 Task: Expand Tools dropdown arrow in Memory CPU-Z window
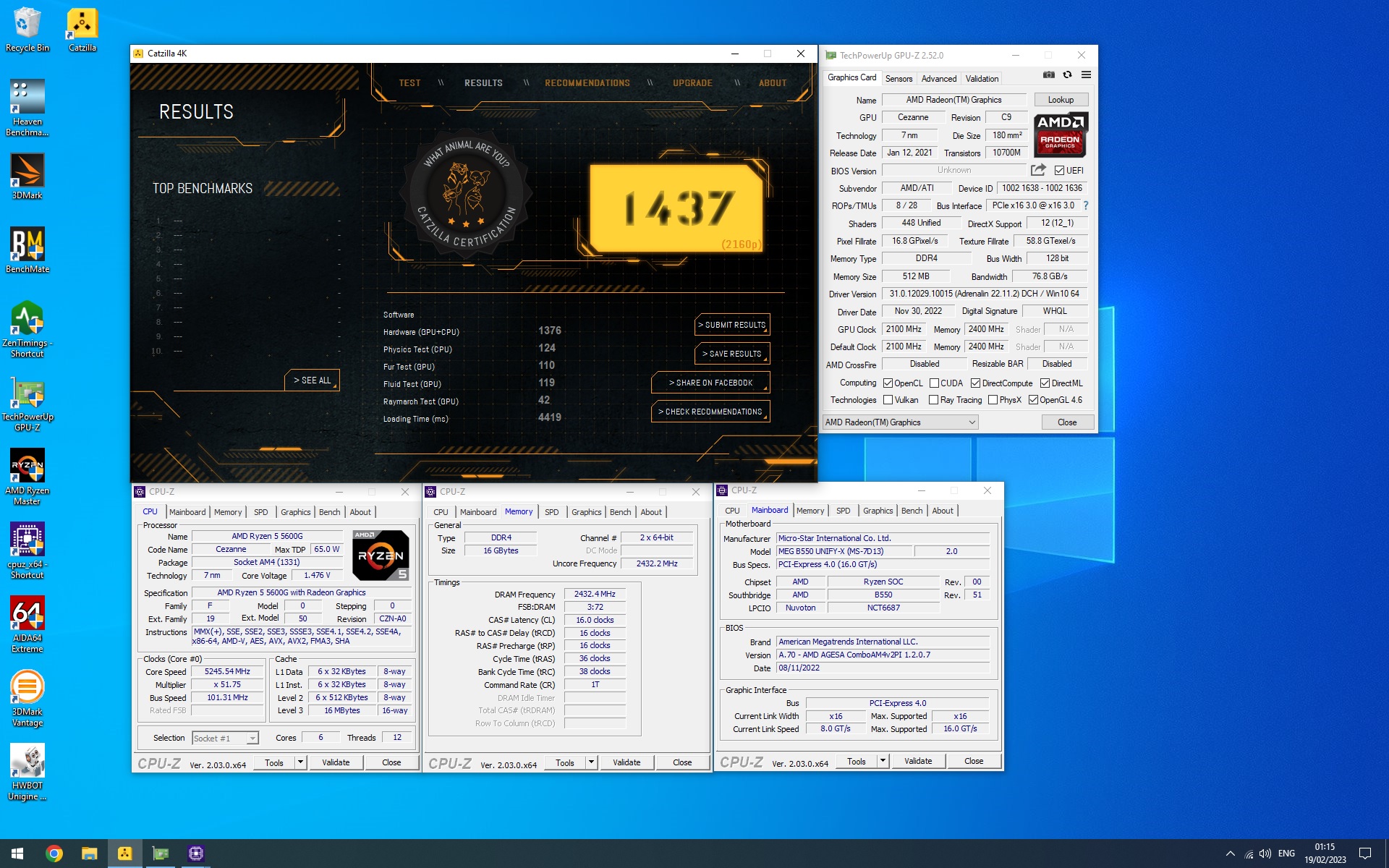click(591, 762)
